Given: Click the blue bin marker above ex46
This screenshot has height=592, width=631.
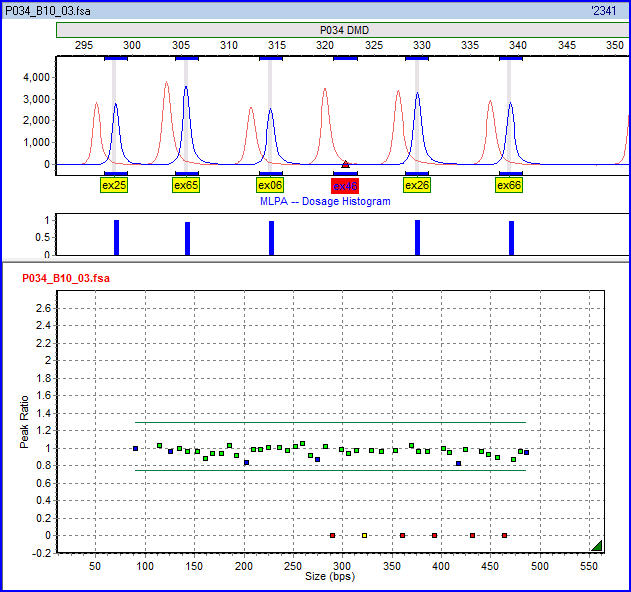Looking at the screenshot, I should 345,174.
